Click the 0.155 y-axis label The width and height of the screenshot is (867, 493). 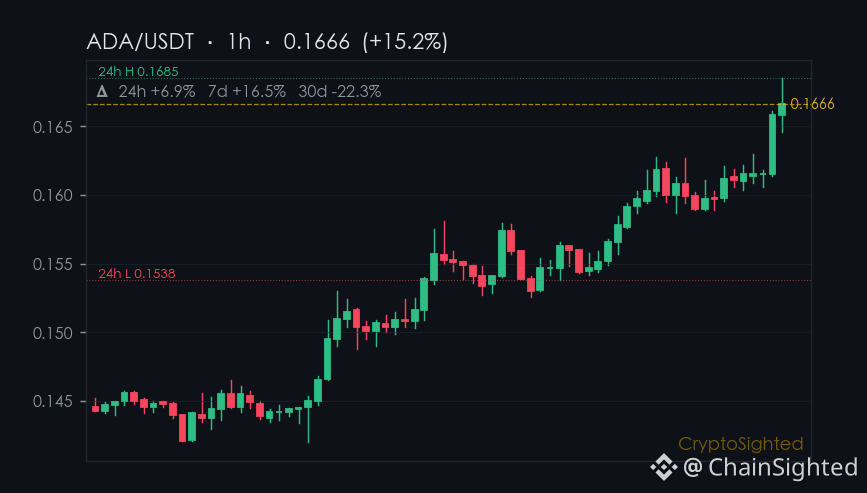[53, 264]
